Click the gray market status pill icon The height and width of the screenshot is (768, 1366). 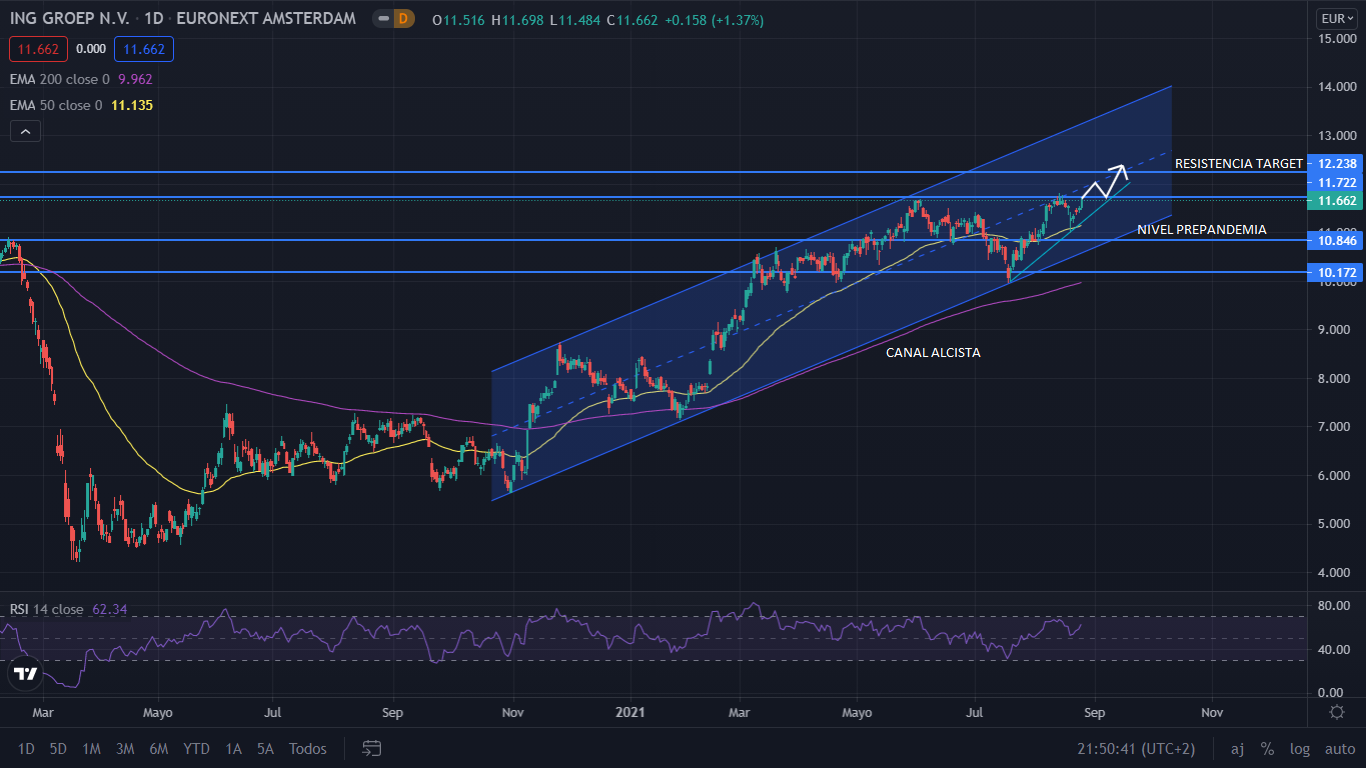pyautogui.click(x=382, y=19)
